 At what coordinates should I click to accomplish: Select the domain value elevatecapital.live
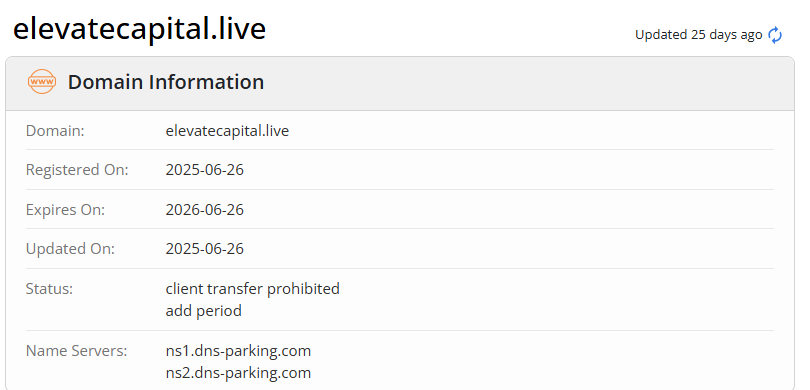tap(227, 131)
